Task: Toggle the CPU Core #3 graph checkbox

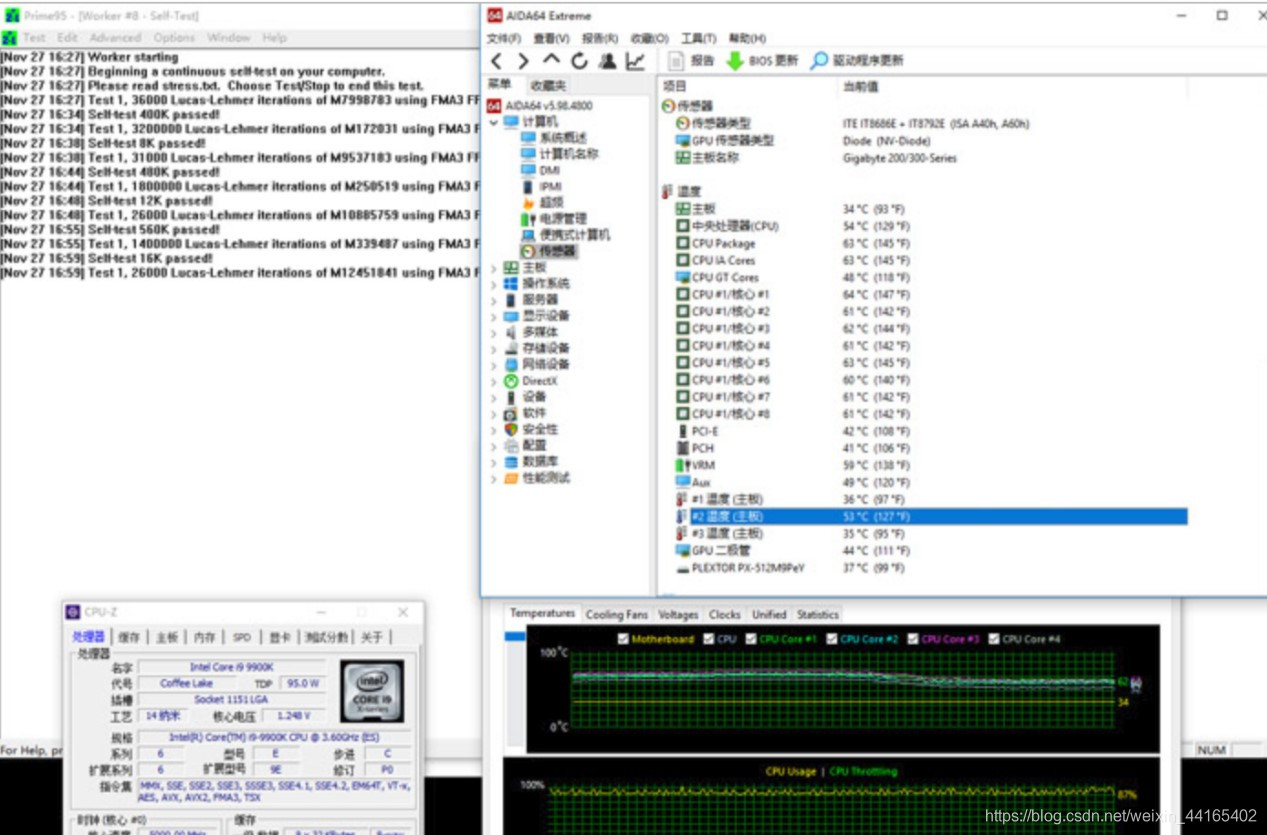Action: tap(914, 639)
